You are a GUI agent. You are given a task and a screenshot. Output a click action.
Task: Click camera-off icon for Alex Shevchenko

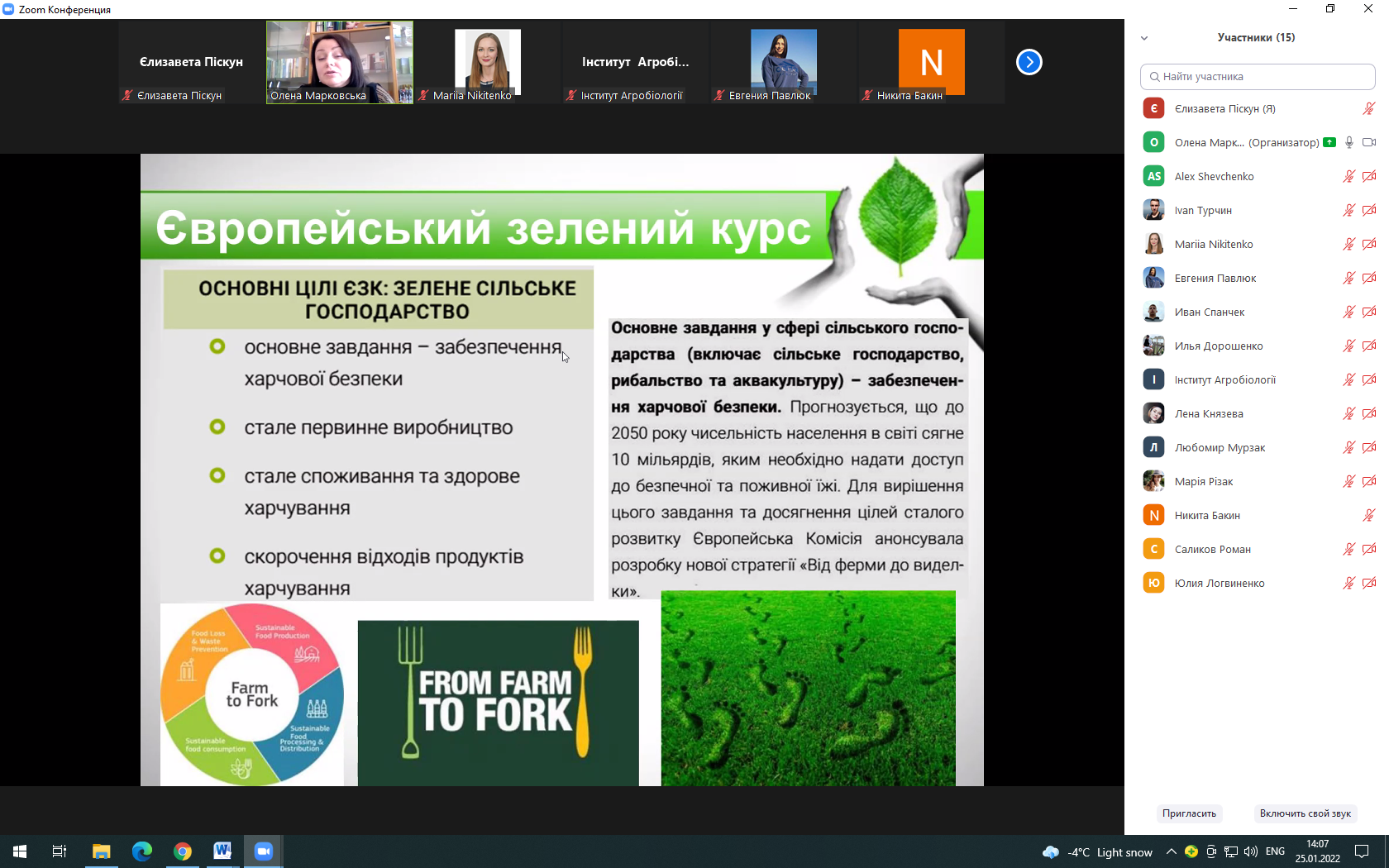[1369, 176]
